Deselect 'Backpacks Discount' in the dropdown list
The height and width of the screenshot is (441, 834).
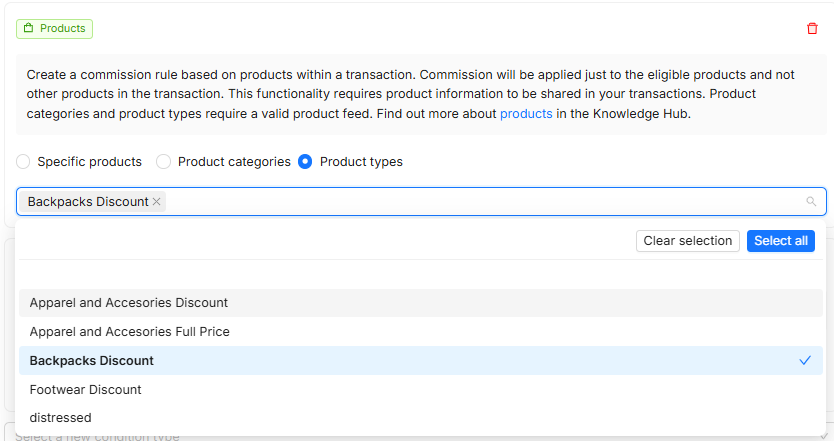click(92, 361)
